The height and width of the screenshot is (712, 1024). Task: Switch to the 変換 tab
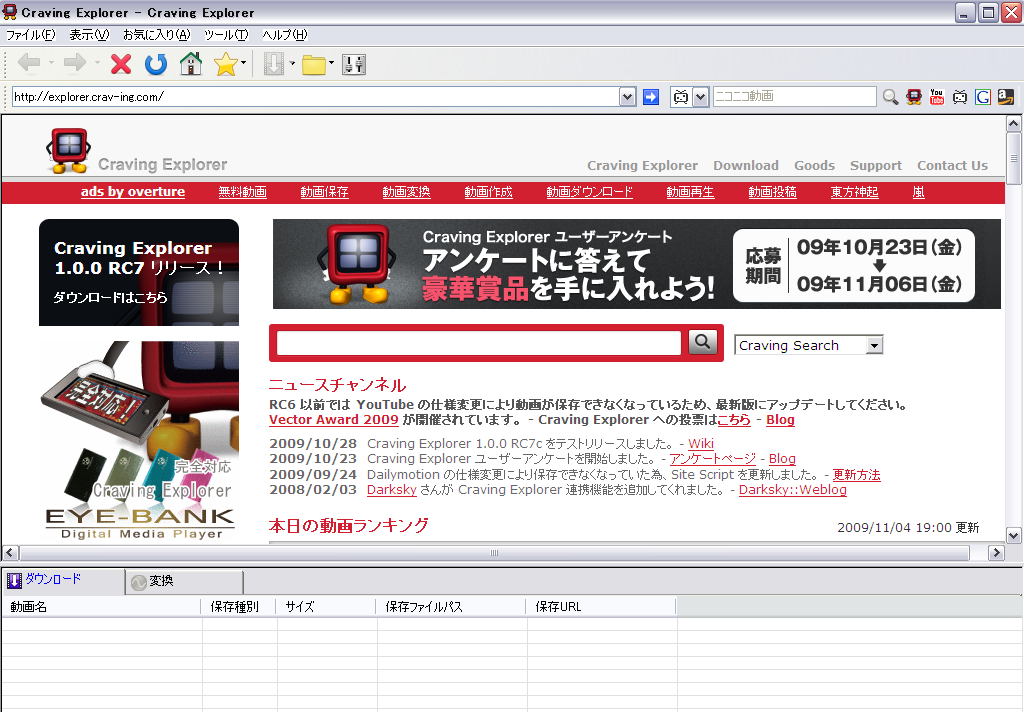click(x=185, y=581)
